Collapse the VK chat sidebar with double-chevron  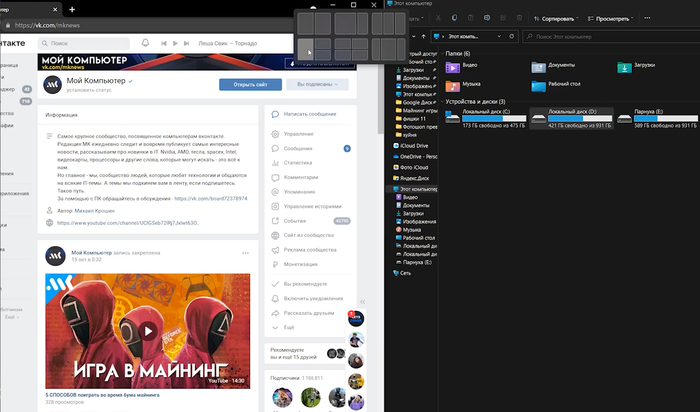pyautogui.click(x=362, y=302)
